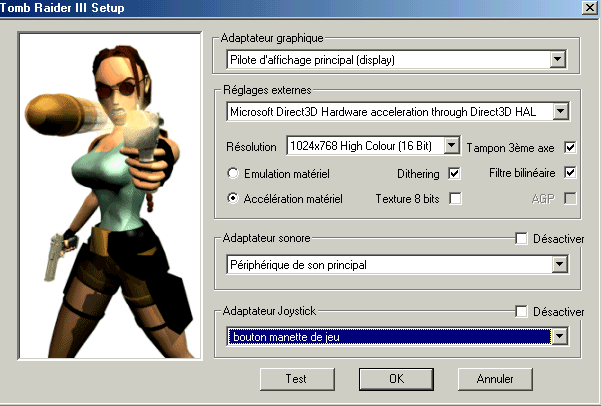Screen dimensions: 601x406
Task: Click the Microsoft Direct3D Hardware acceleration field
Action: 398,112
